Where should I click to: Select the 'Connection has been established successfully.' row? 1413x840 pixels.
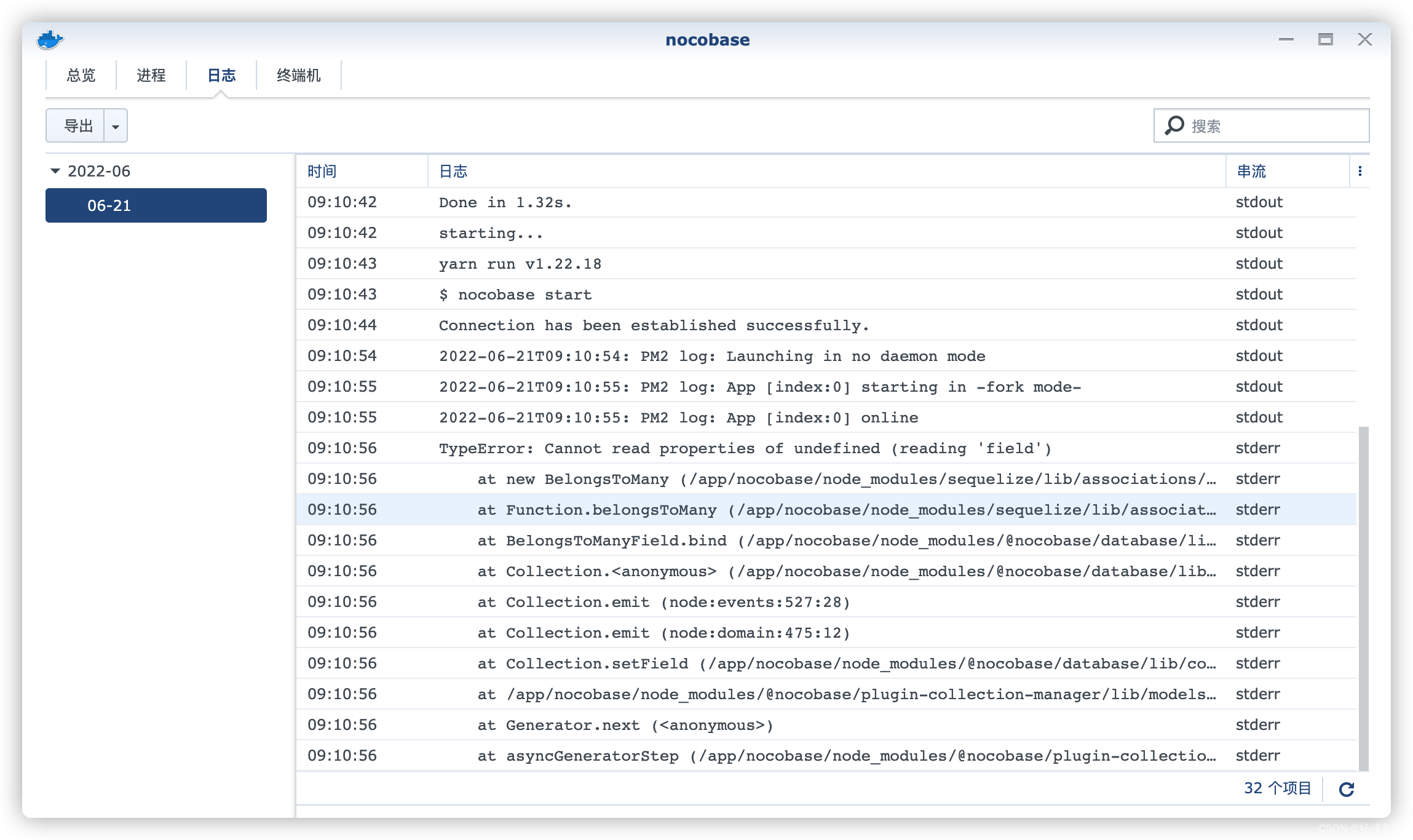(826, 325)
